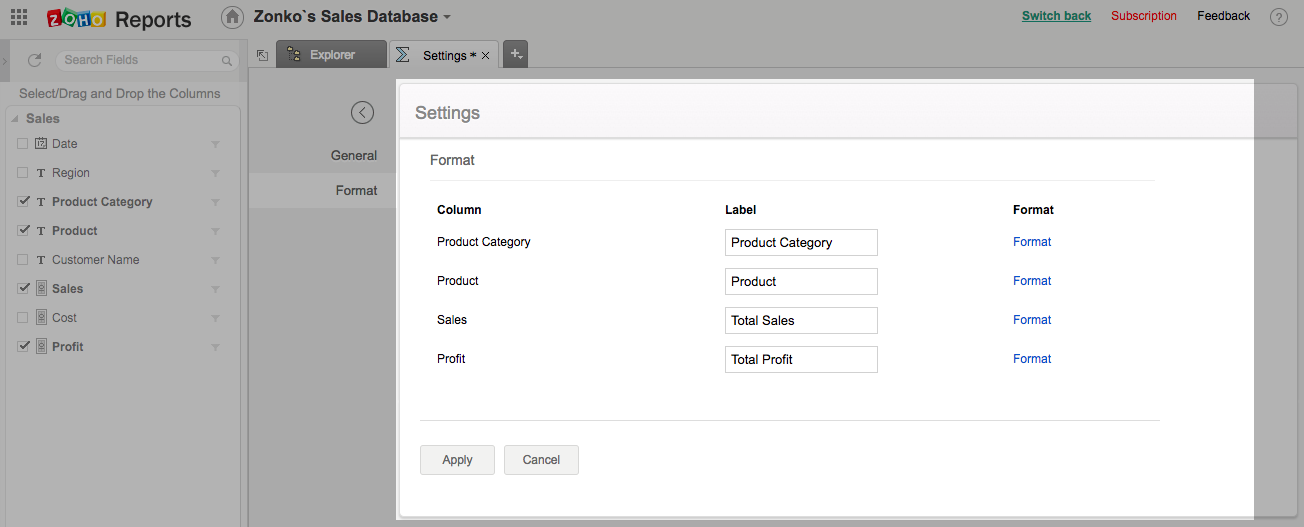Viewport: 1304px width, 527px height.
Task: Switch to the Explorer tab
Action: [x=332, y=55]
